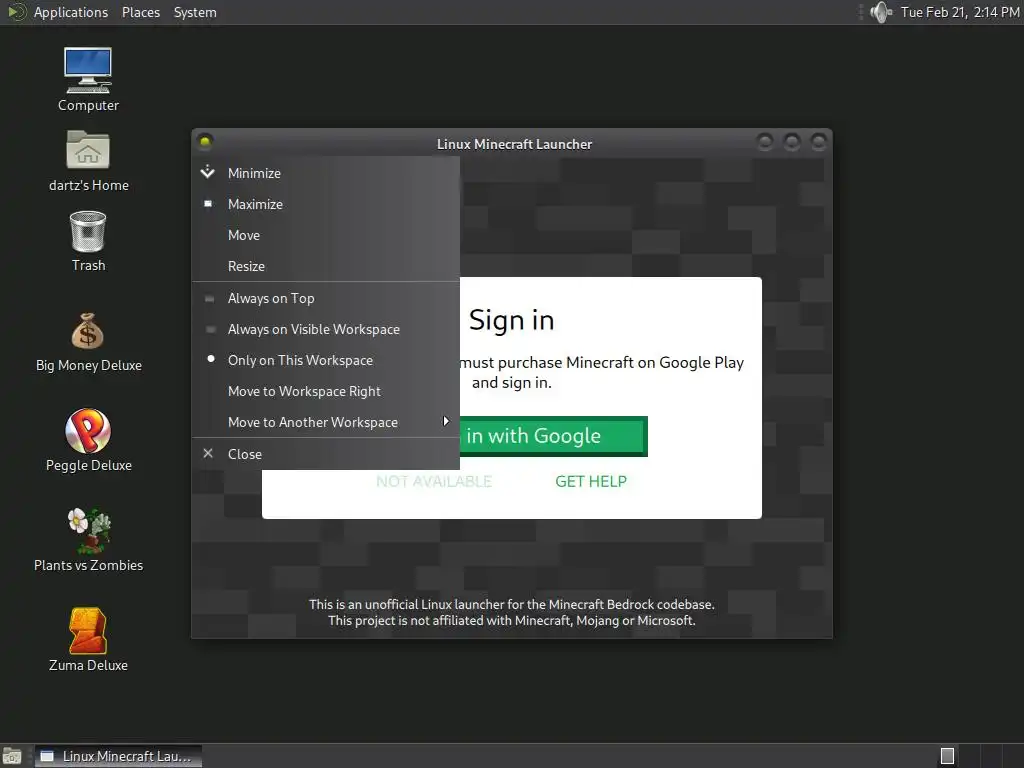Click the Sign in heading

[x=511, y=320]
